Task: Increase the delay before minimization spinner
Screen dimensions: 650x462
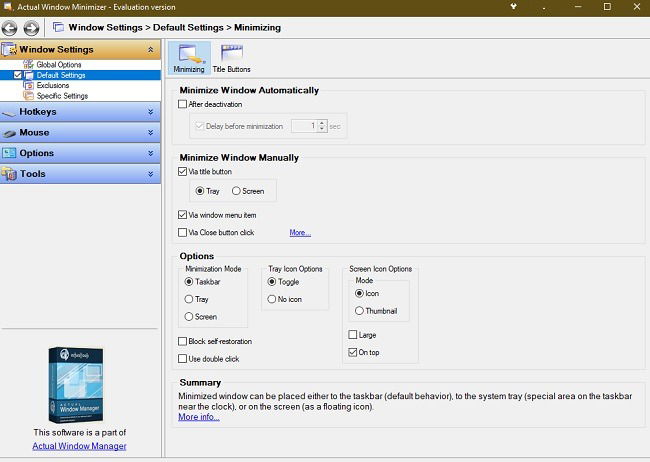Action: click(323, 123)
